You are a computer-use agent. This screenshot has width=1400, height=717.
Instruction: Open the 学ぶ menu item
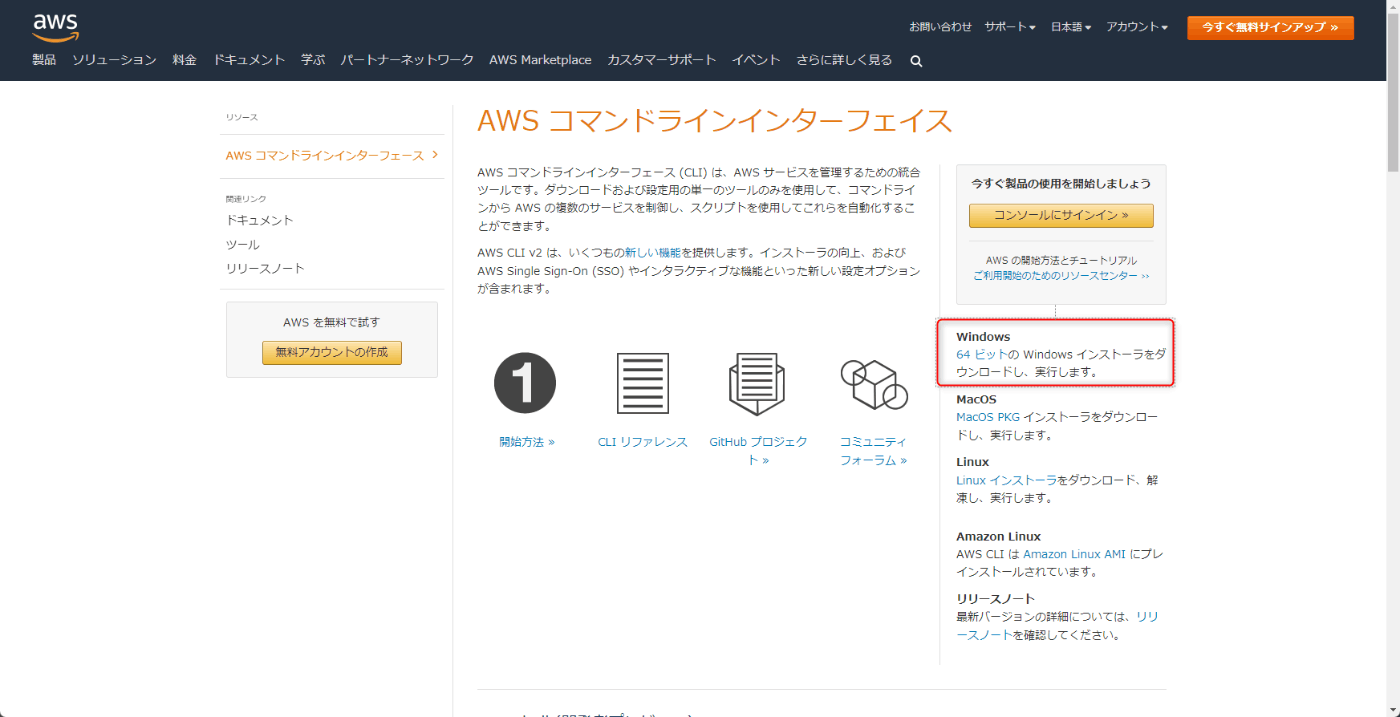[x=313, y=60]
